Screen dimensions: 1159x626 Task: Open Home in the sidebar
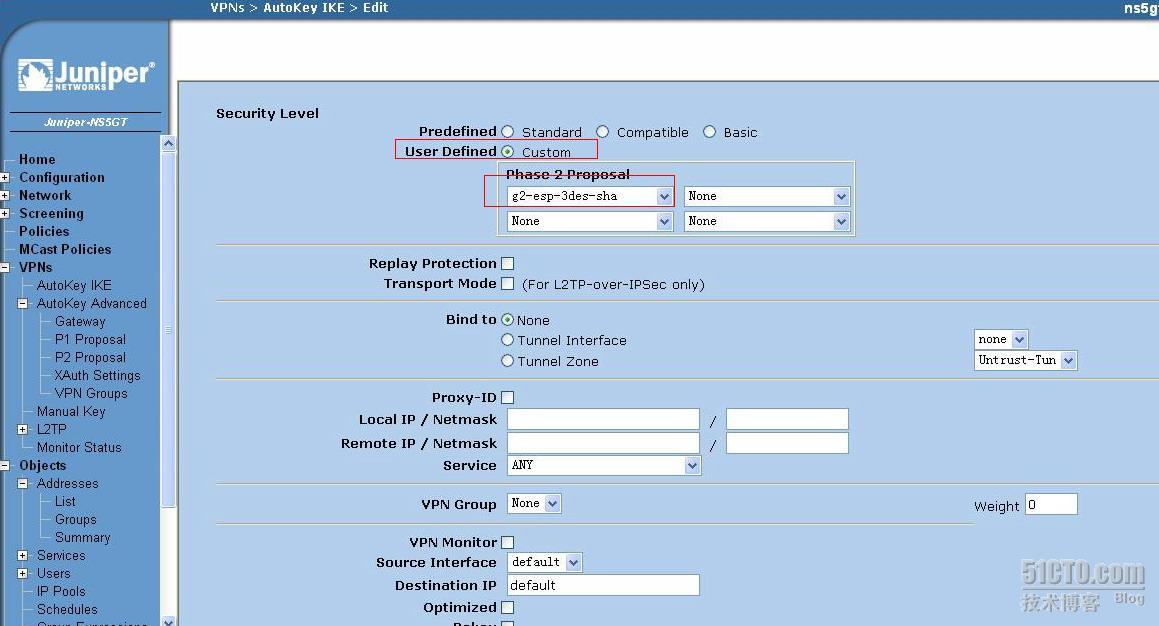[37, 160]
